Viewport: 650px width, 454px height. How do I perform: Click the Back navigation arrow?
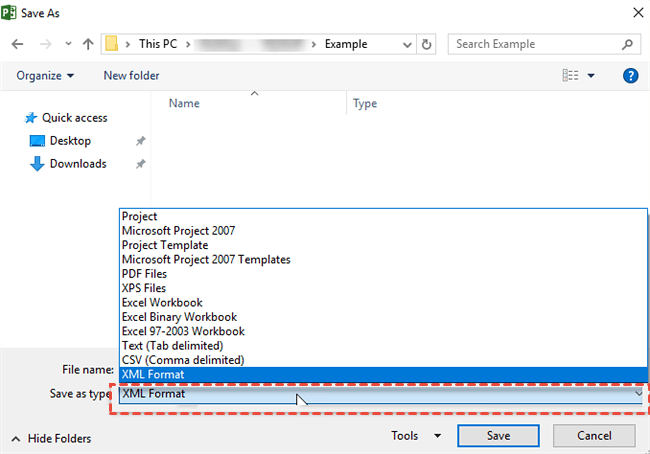click(17, 44)
